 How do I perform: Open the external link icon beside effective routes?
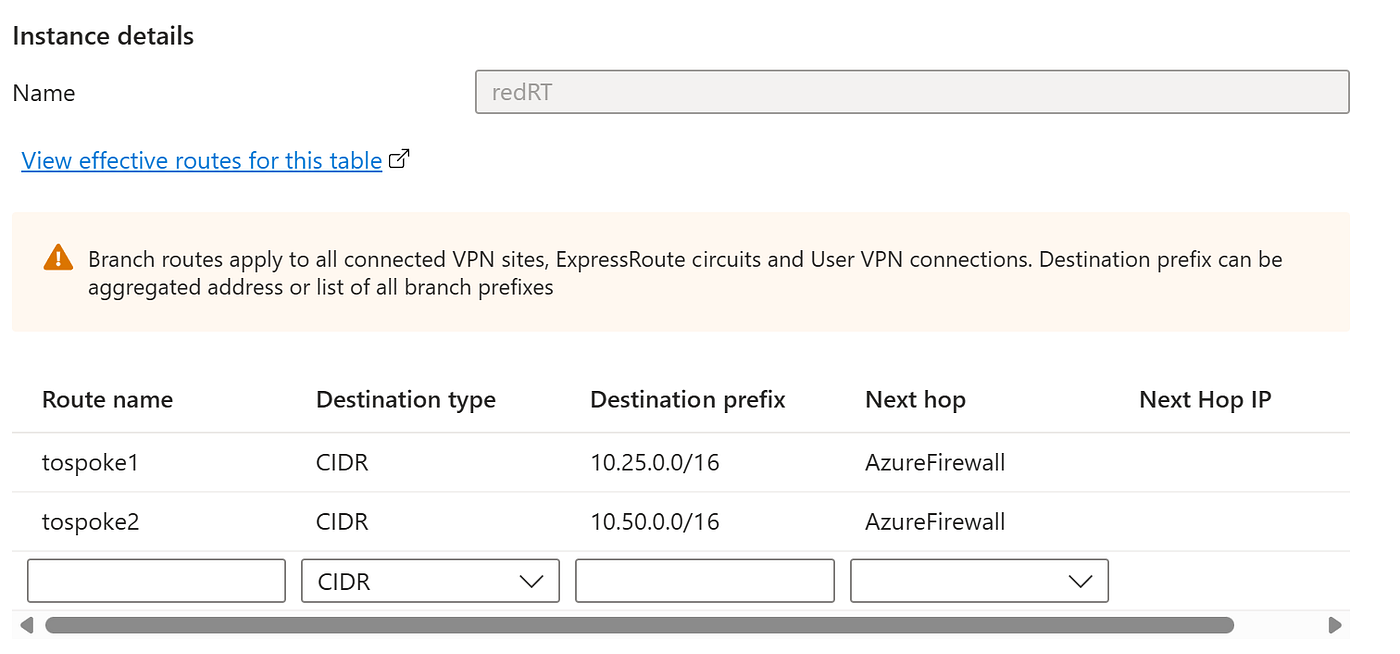coord(399,159)
